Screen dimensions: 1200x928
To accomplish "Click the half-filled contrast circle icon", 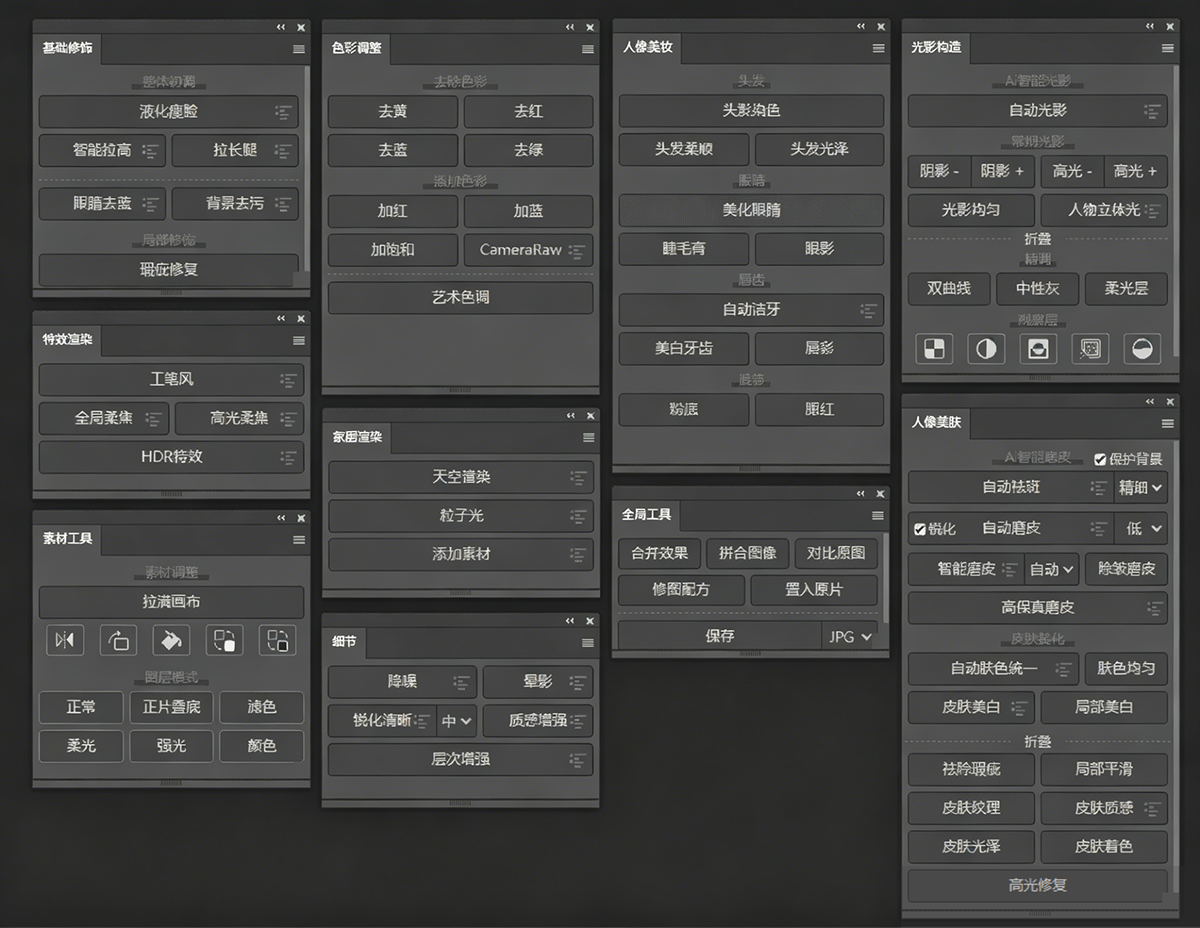I will 986,348.
